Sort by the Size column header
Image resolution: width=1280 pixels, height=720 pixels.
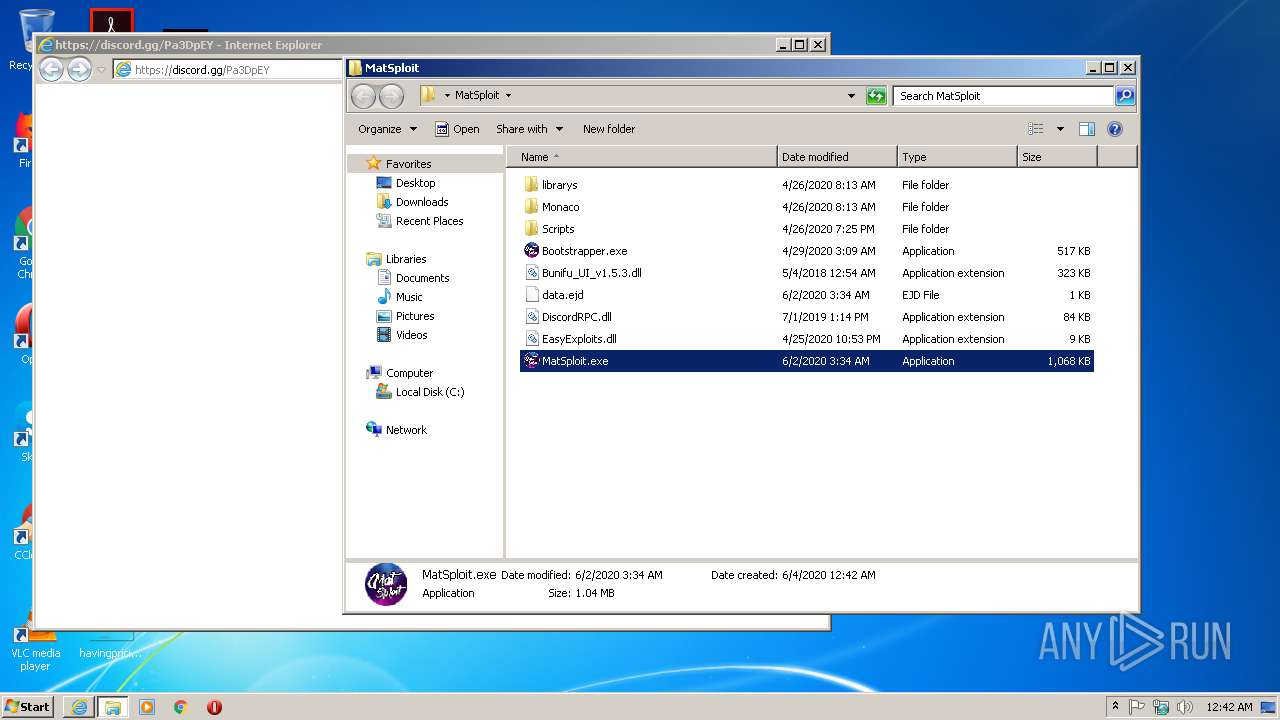click(1057, 157)
